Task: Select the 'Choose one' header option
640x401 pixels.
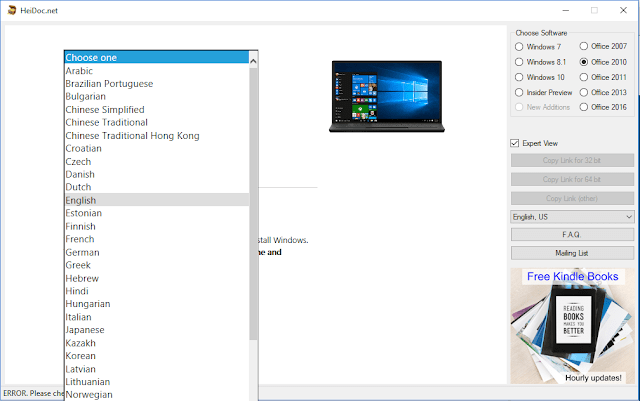Action: click(x=157, y=58)
